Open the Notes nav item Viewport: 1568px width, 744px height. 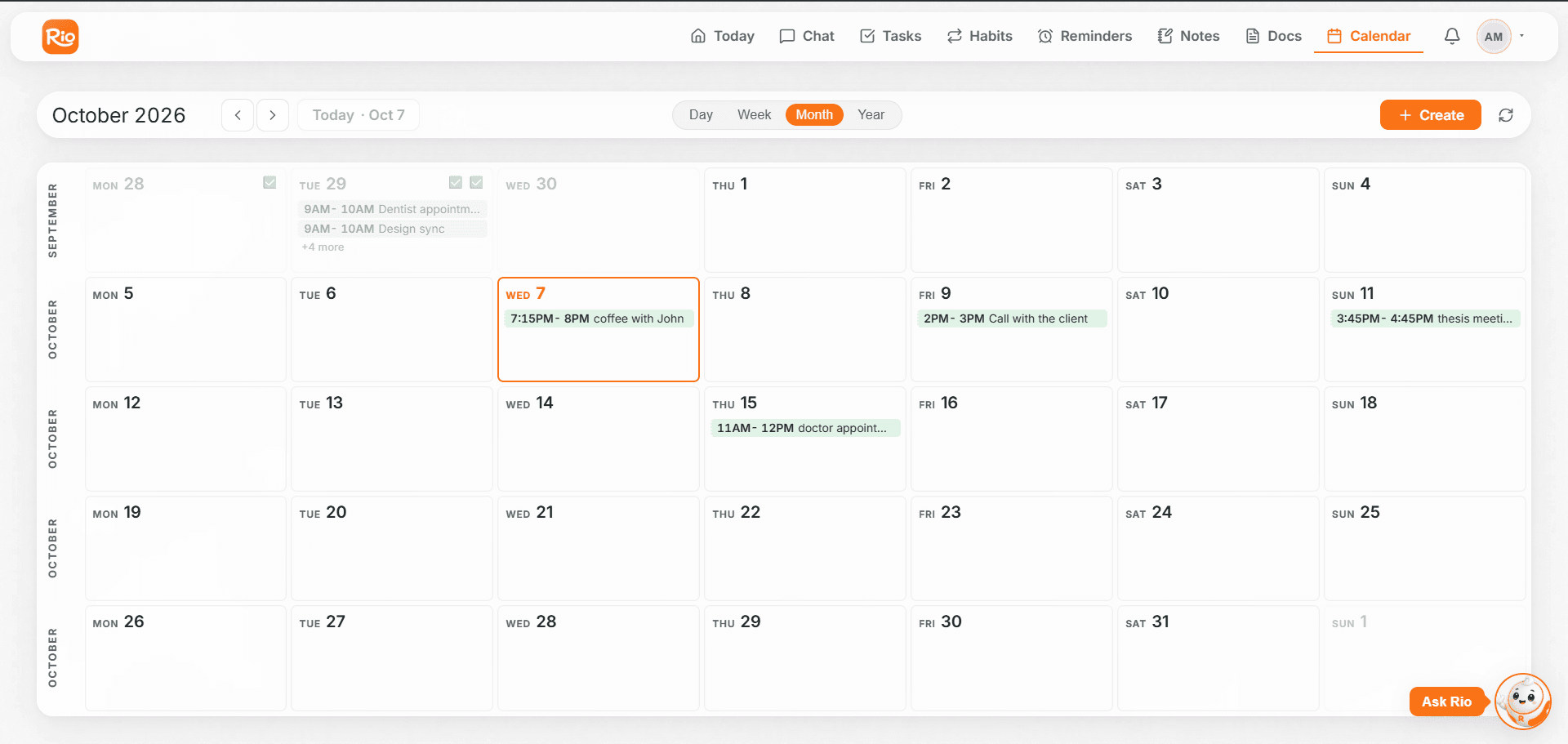pyautogui.click(x=1189, y=36)
